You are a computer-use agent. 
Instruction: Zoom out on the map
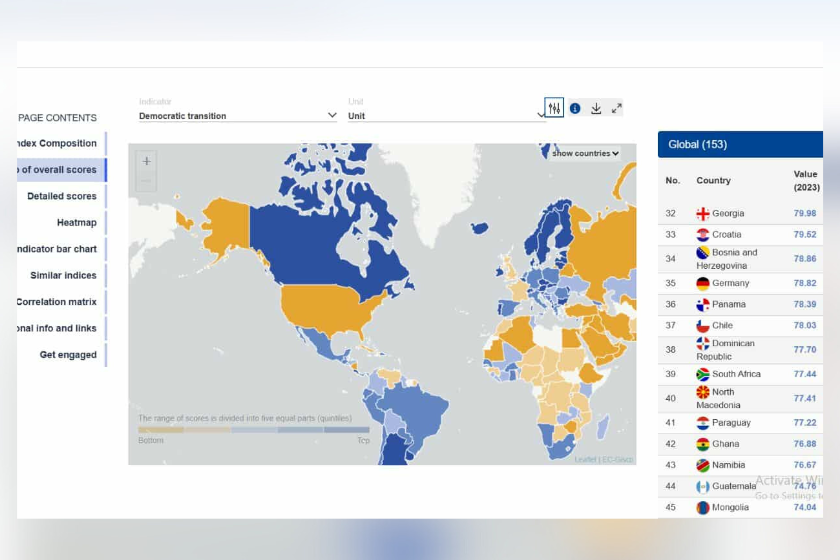coord(147,181)
